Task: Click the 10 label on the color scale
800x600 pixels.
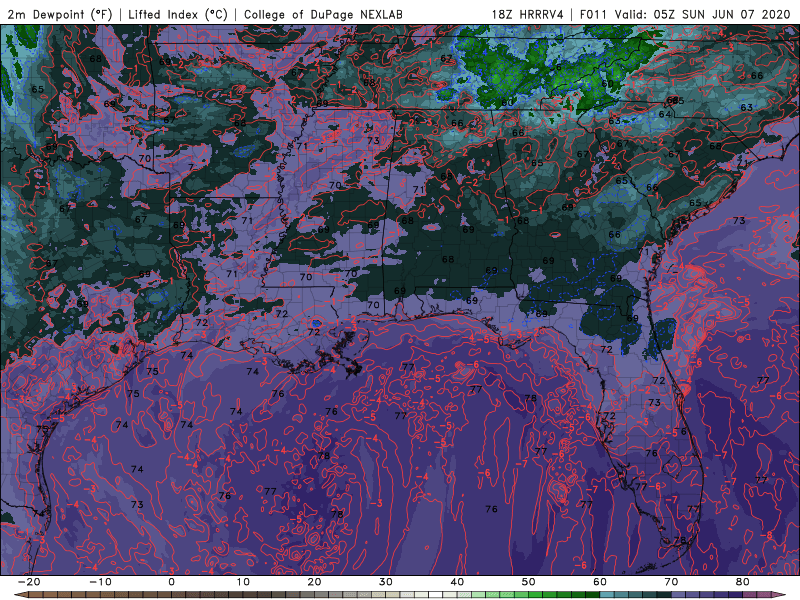Action: point(243,582)
